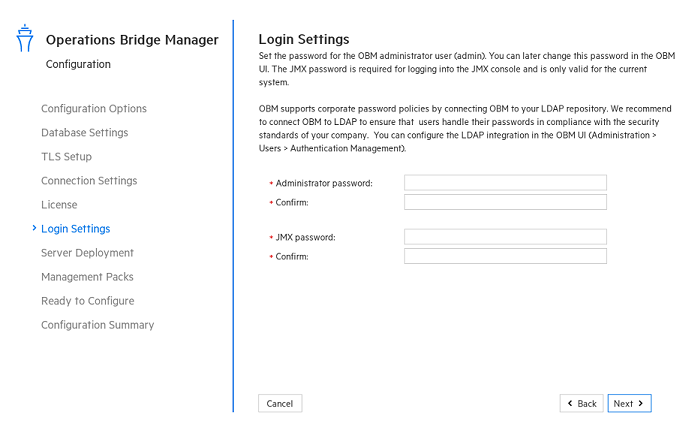Click the JMX password field
This screenshot has width=675, height=432.
click(505, 237)
